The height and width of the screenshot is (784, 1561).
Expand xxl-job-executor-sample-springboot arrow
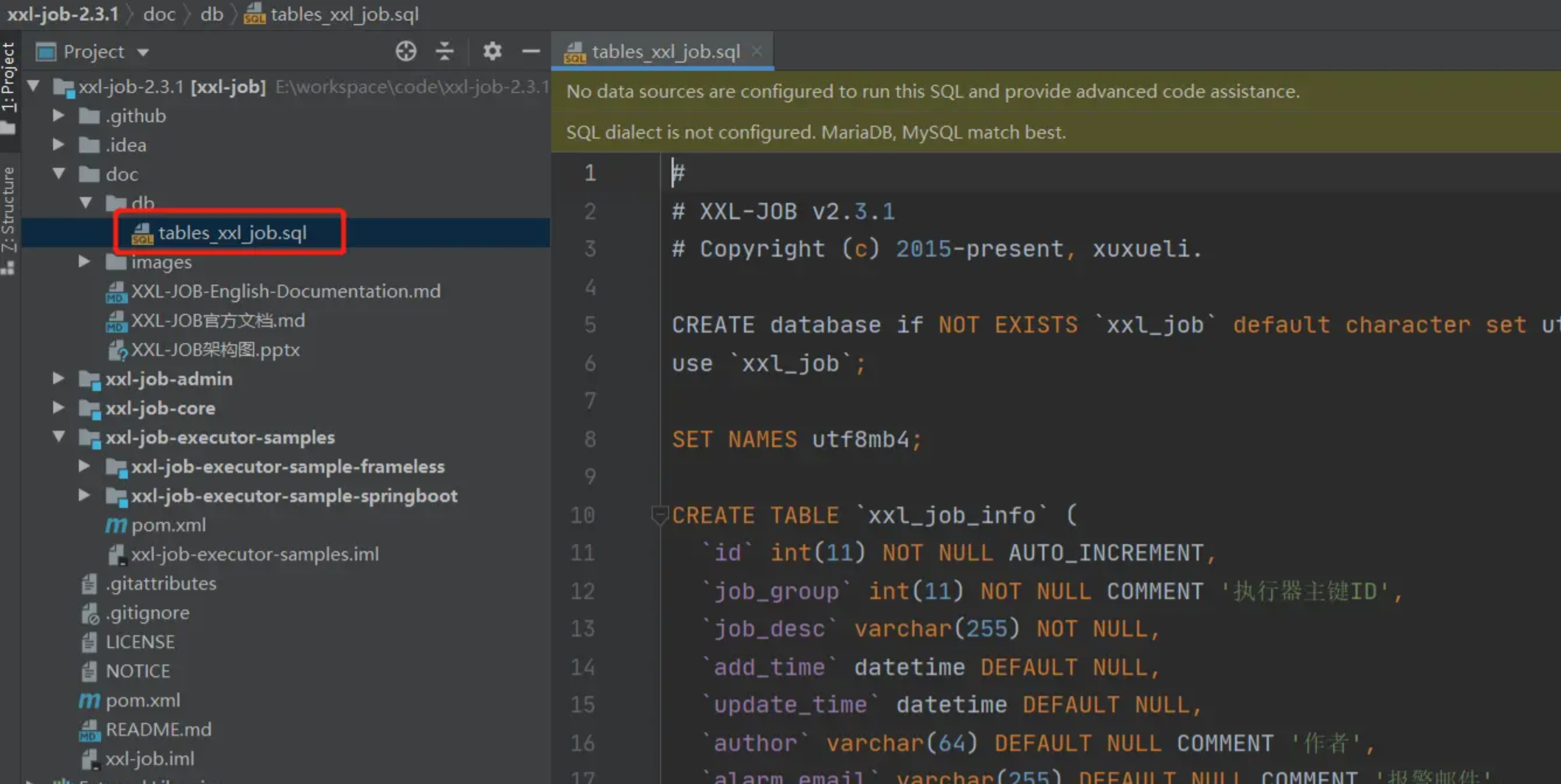(84, 495)
